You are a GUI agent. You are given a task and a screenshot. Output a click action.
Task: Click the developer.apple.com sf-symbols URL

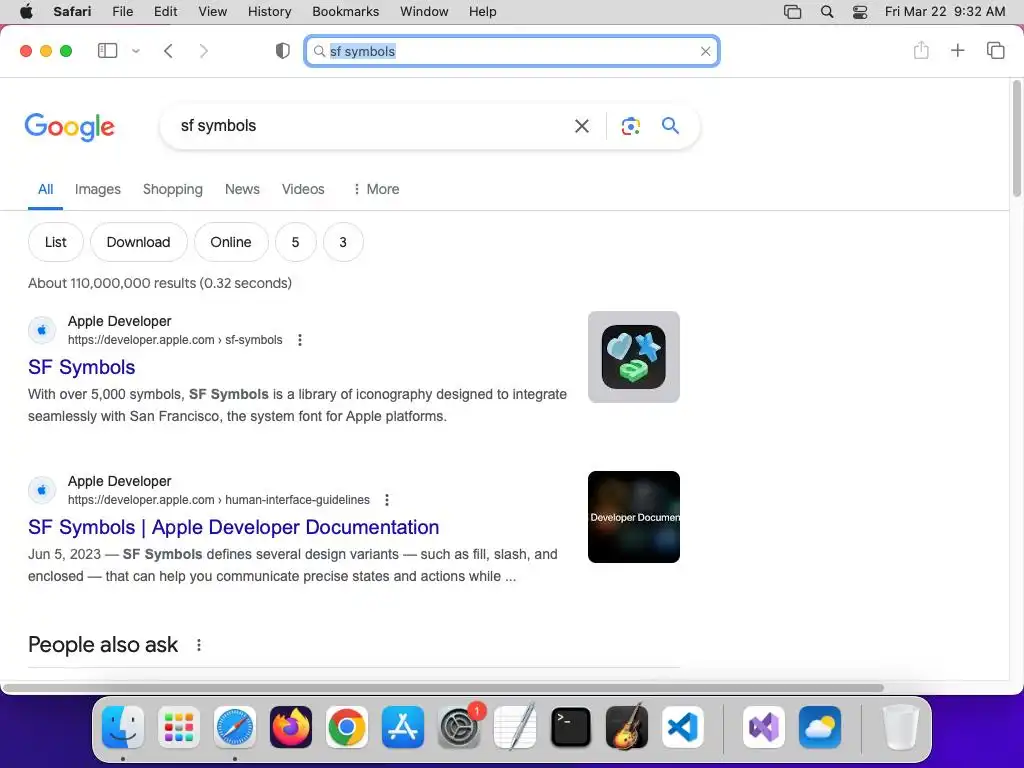pos(175,340)
